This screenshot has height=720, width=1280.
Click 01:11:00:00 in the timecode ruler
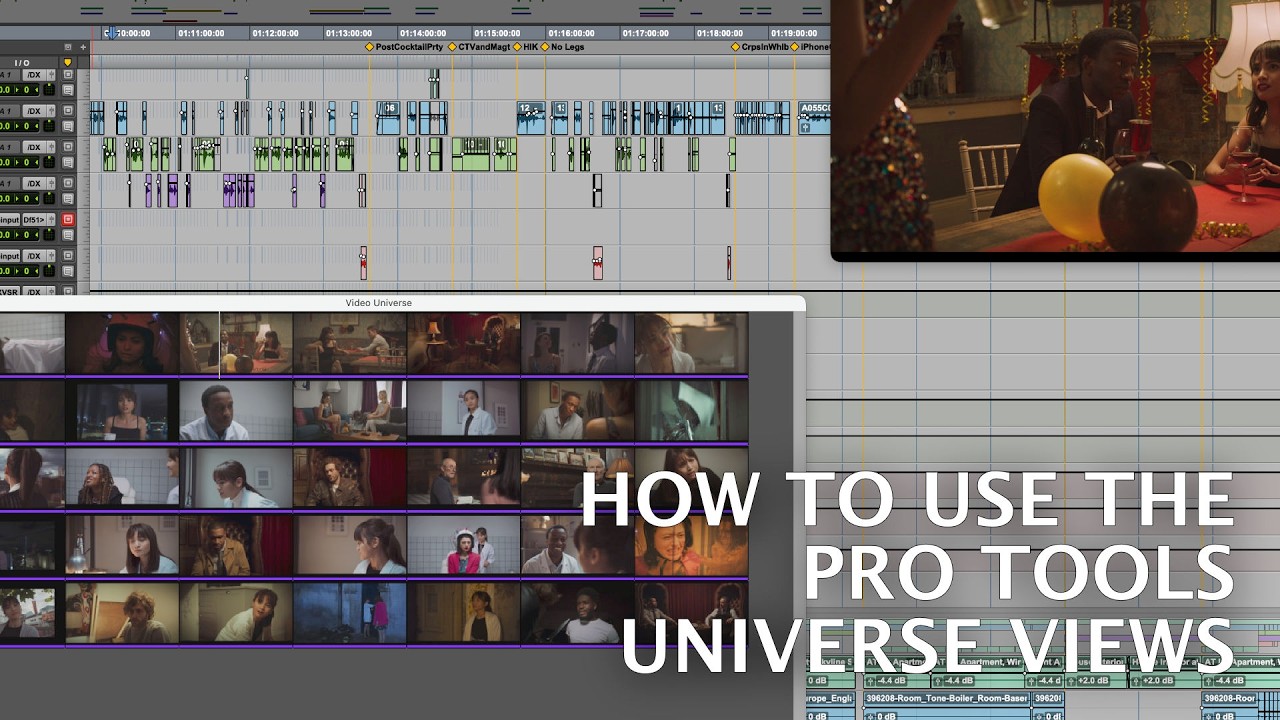pos(201,33)
